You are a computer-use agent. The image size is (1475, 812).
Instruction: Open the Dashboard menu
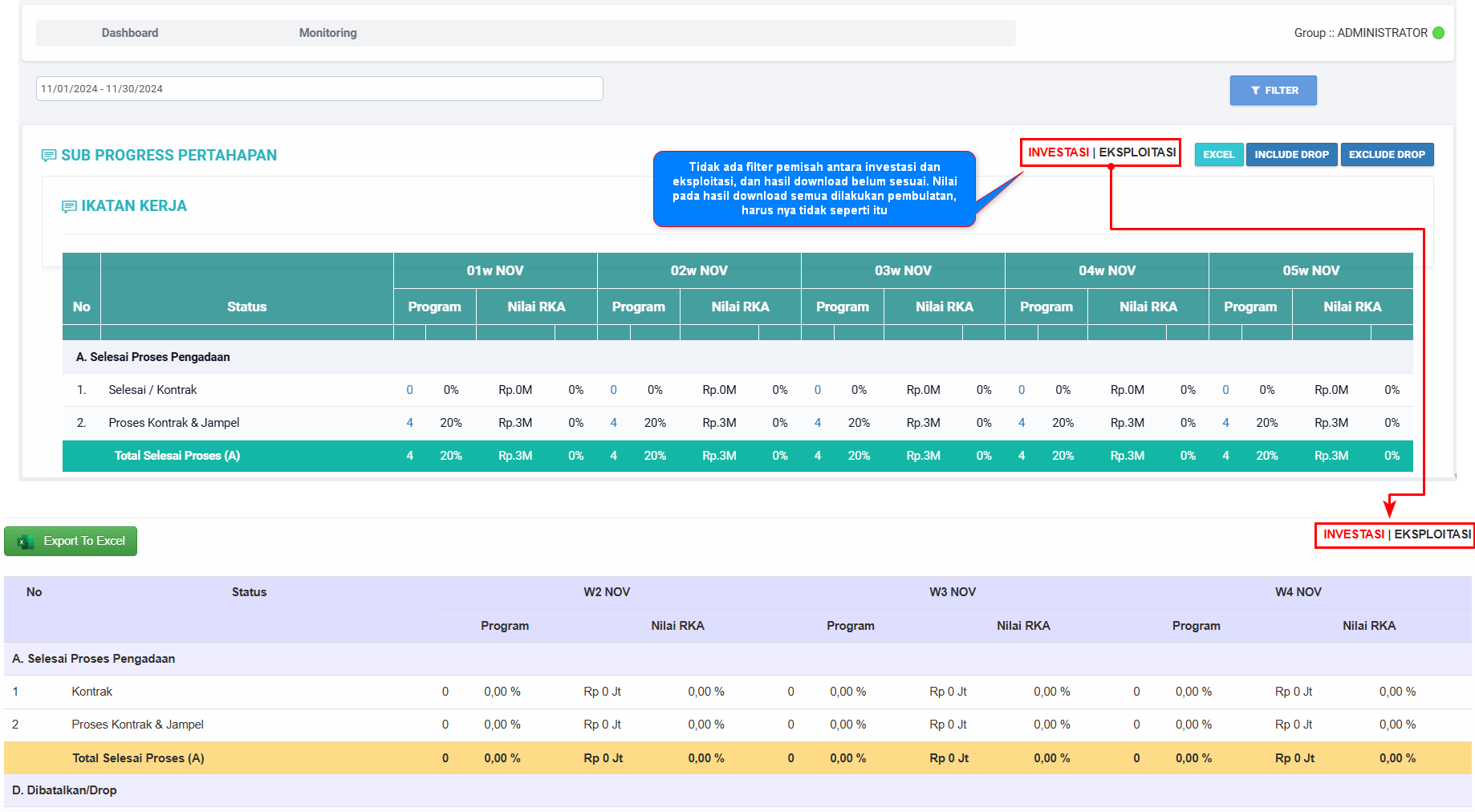(x=130, y=33)
